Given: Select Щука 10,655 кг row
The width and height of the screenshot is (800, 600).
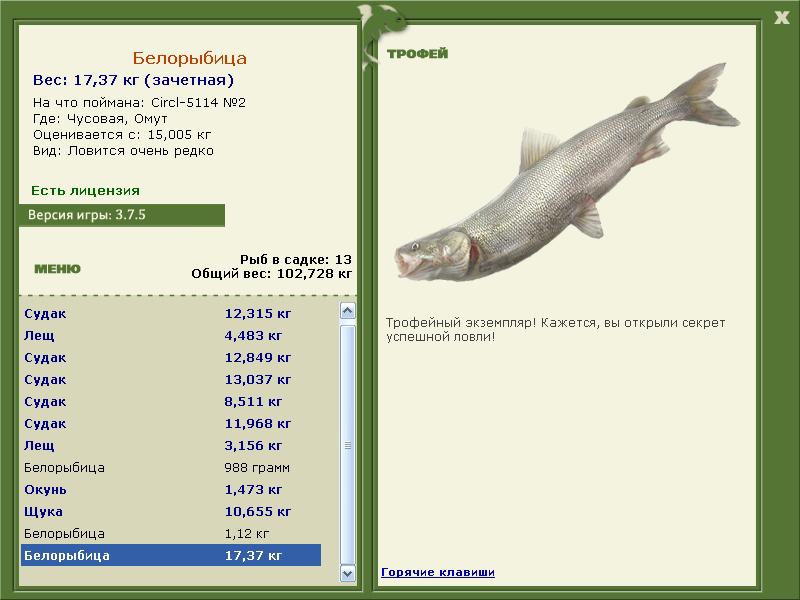Looking at the screenshot, I should pyautogui.click(x=171, y=511).
